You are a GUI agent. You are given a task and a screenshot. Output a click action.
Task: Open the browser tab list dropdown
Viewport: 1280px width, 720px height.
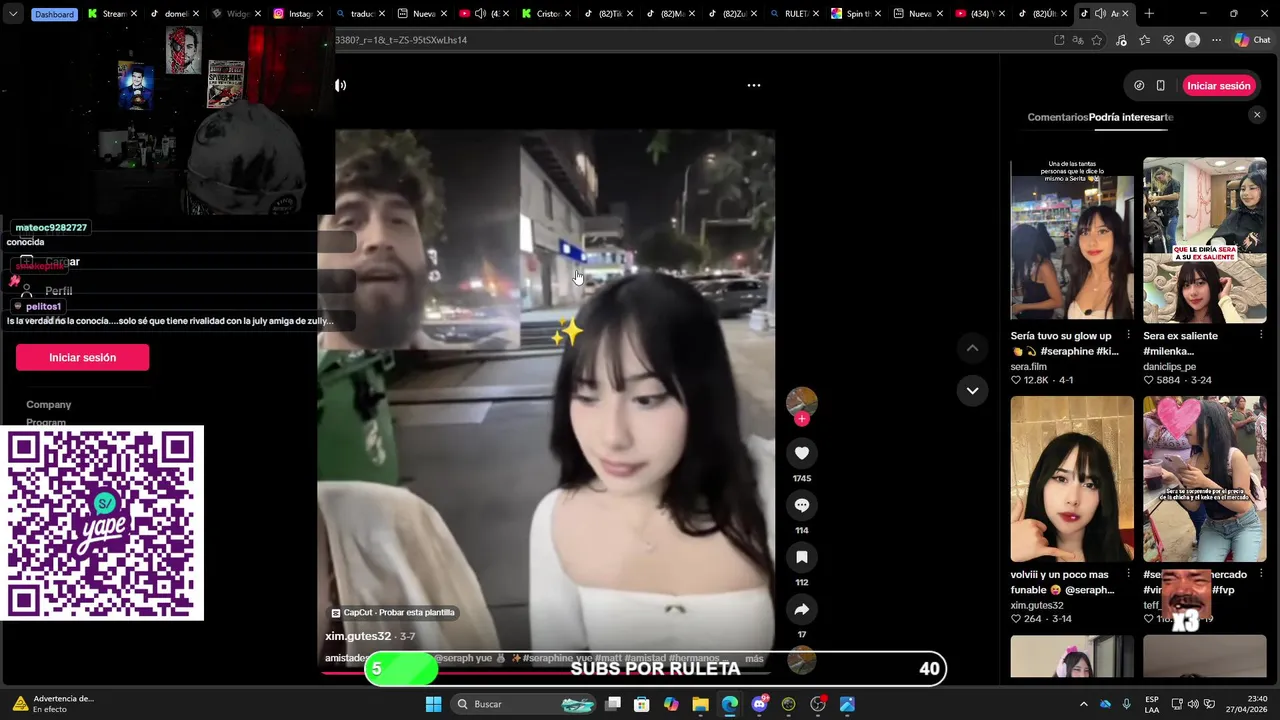pyautogui.click(x=12, y=14)
